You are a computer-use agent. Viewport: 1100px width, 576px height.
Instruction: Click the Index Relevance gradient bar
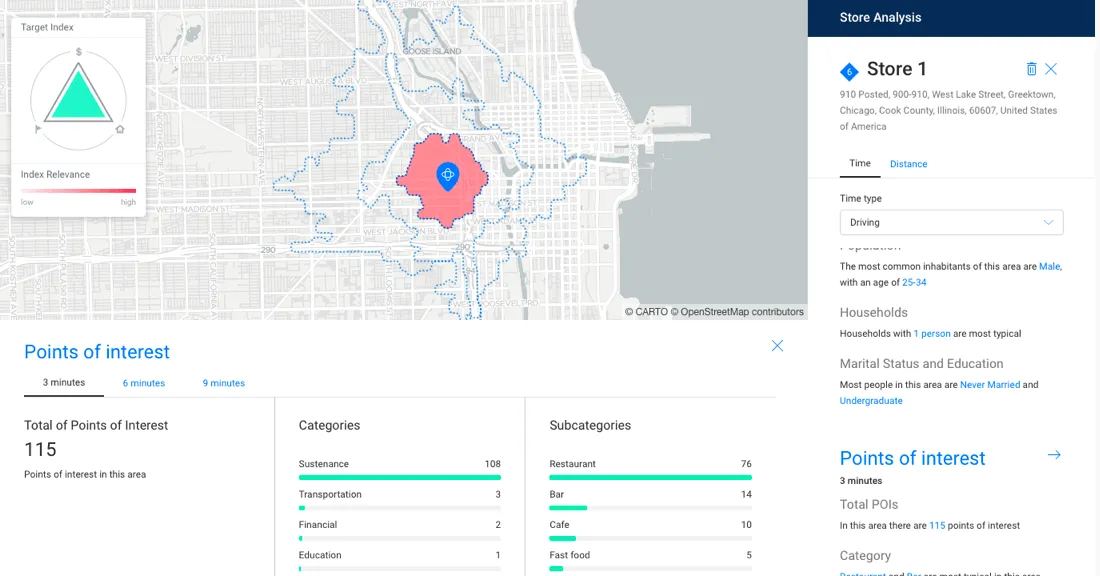click(79, 190)
